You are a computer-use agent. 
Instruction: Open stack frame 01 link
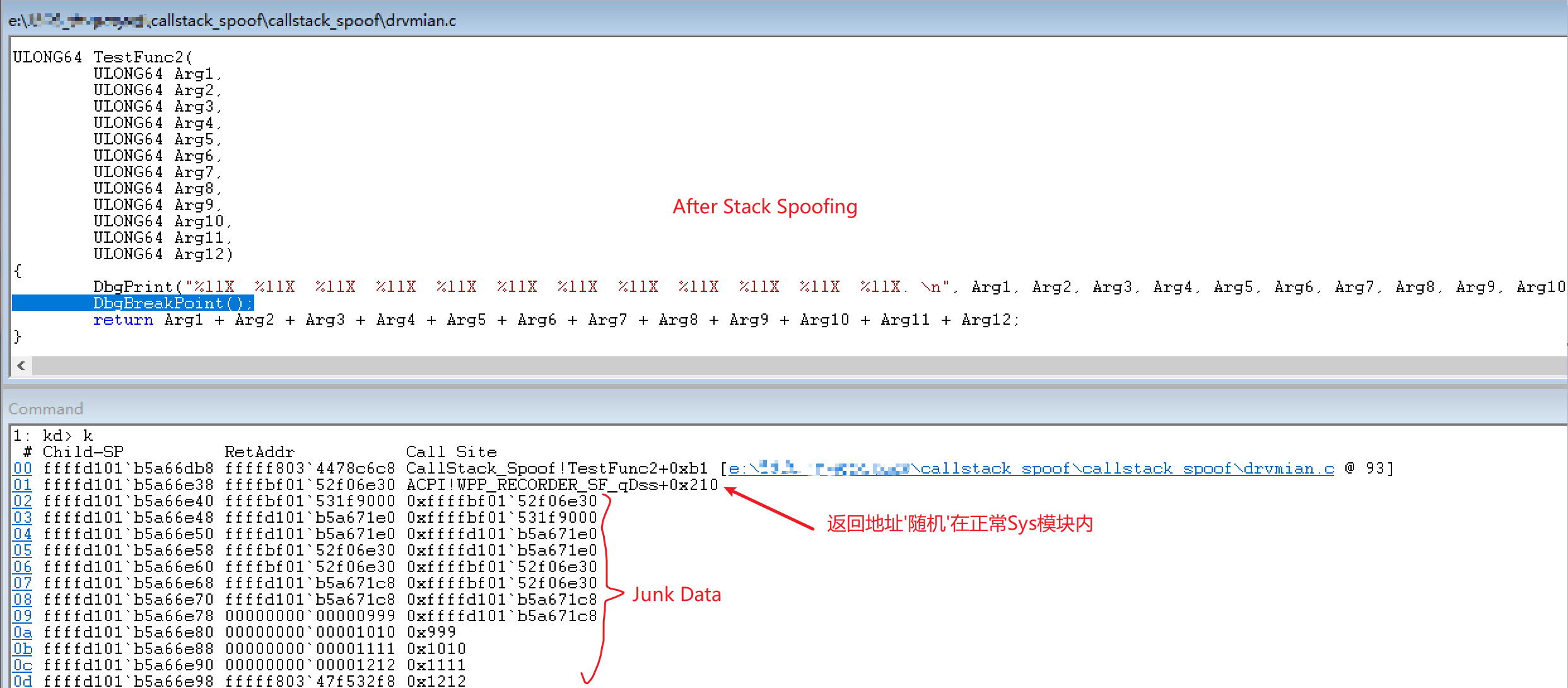[23, 485]
